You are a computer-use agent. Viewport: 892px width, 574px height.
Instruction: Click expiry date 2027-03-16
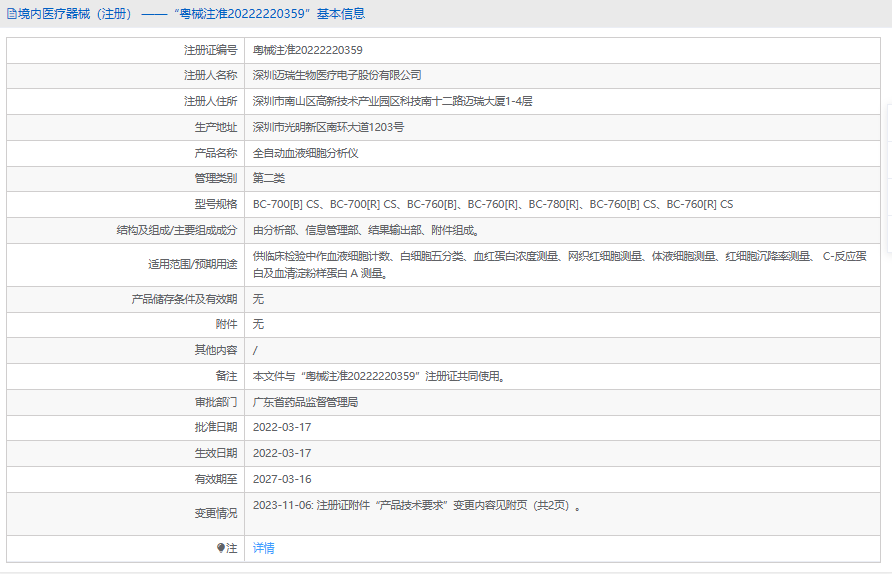point(282,479)
